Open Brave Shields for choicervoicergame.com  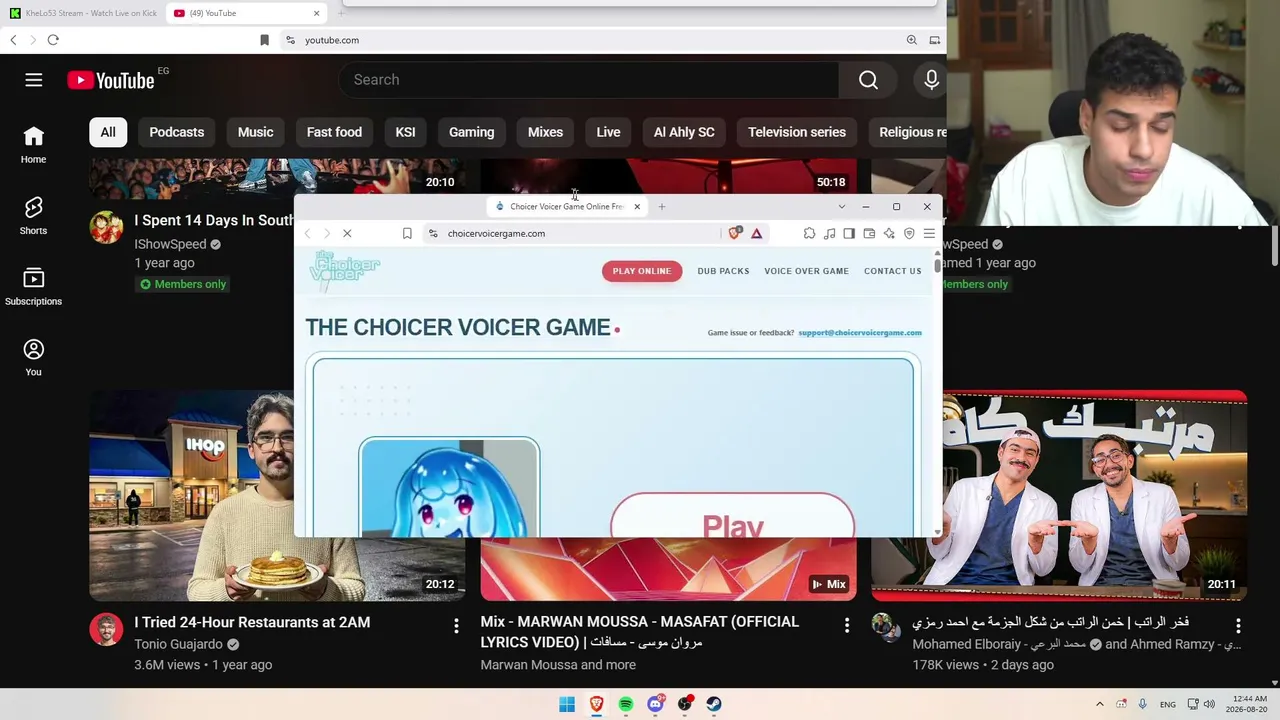pyautogui.click(x=735, y=233)
